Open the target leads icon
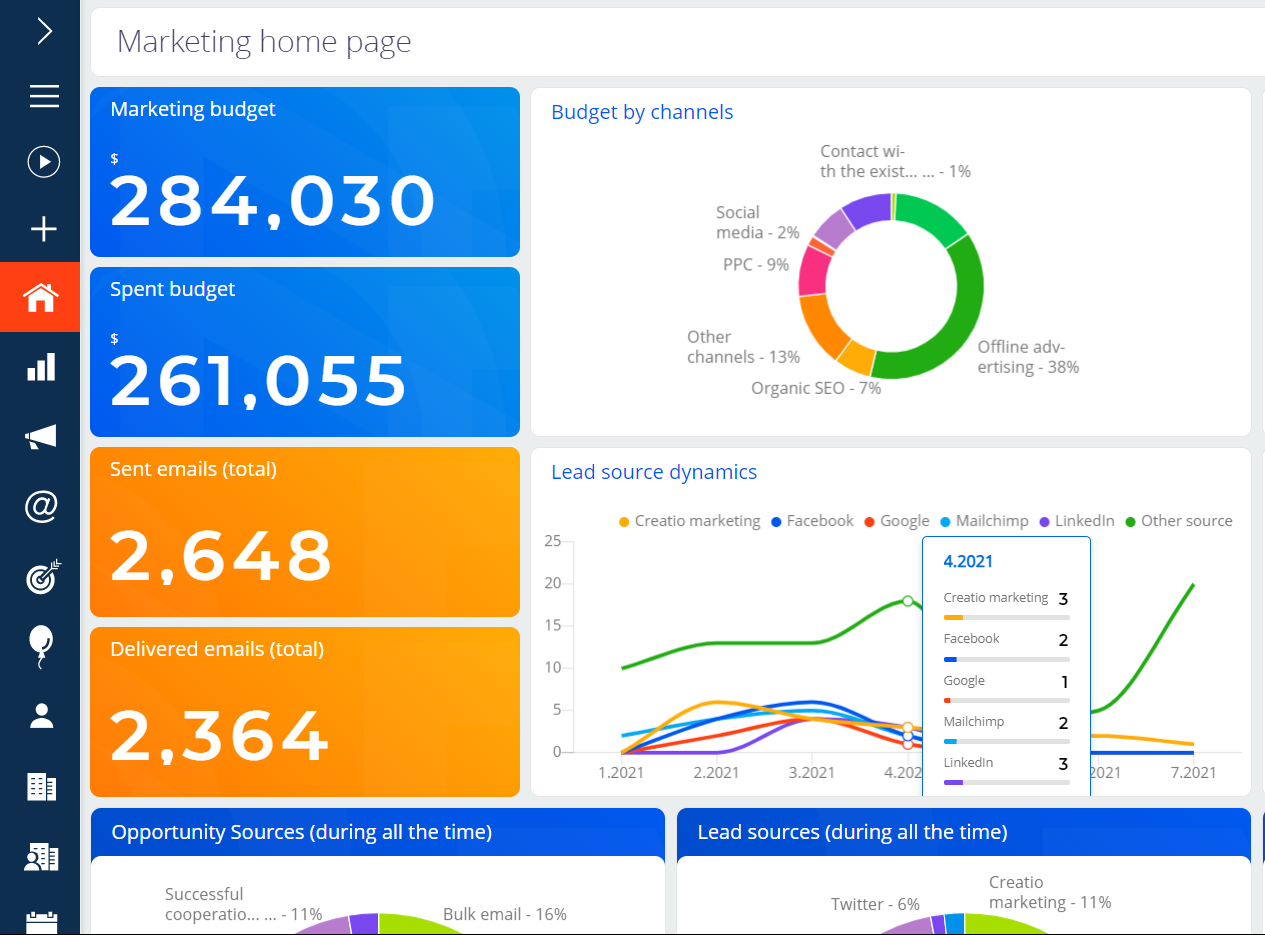 [43, 577]
